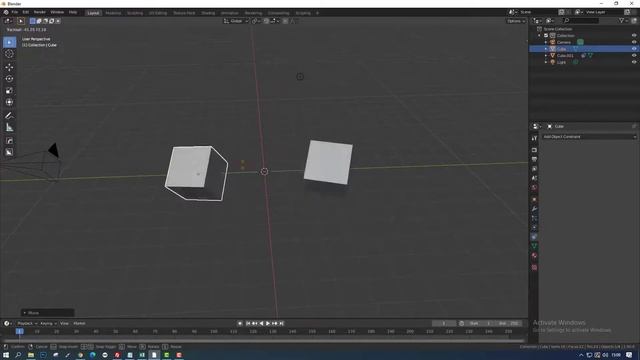This screenshot has height=360, width=640.
Task: Expand the Light item in outliner
Action: (546, 62)
